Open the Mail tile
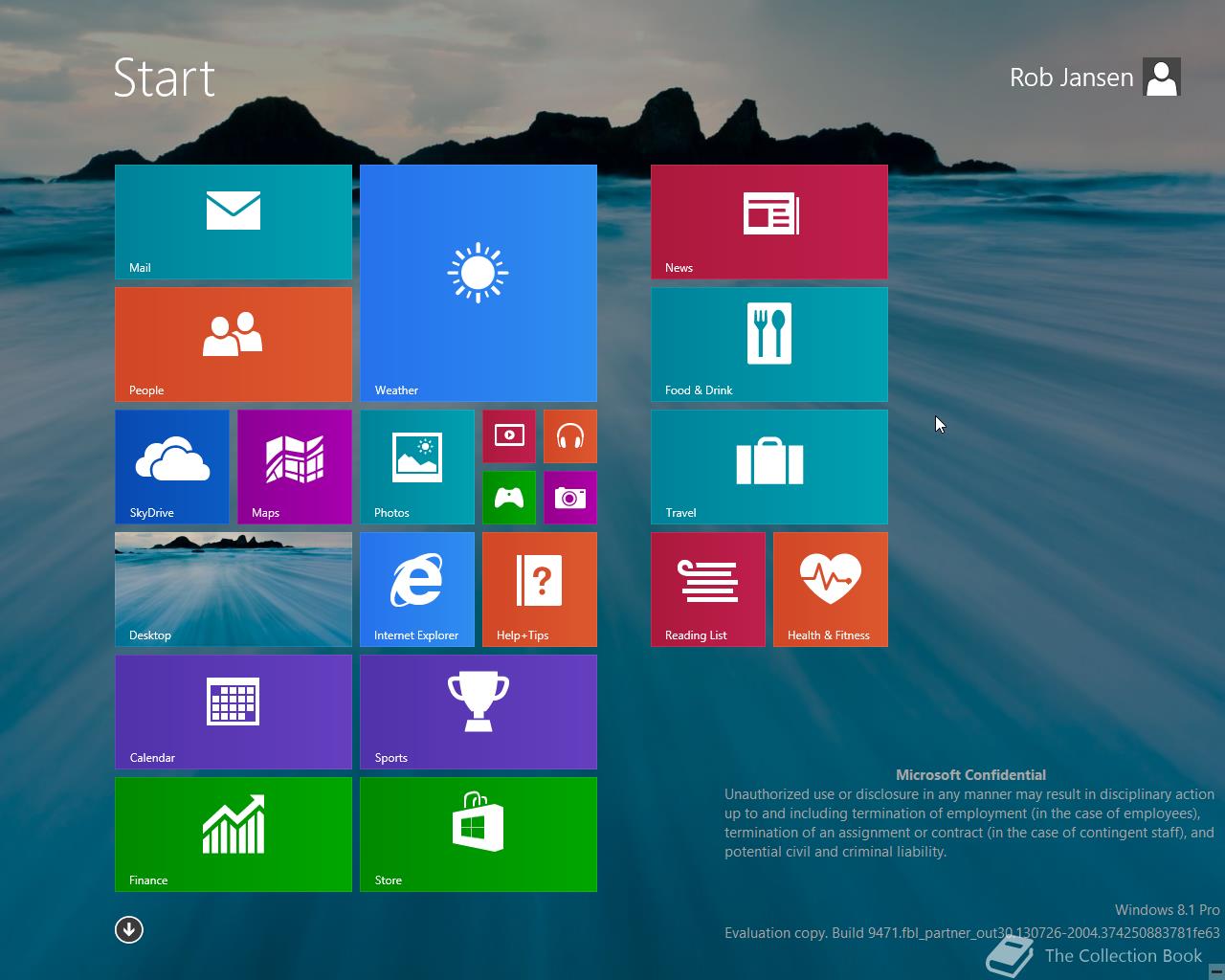This screenshot has width=1225, height=980. click(x=234, y=222)
